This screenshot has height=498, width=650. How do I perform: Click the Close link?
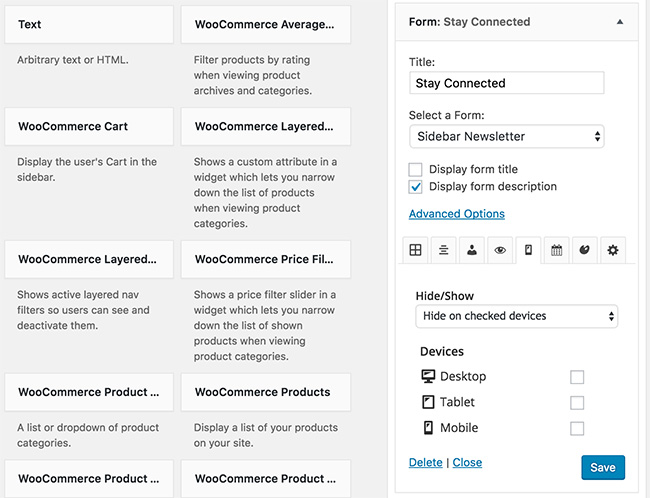coord(467,462)
